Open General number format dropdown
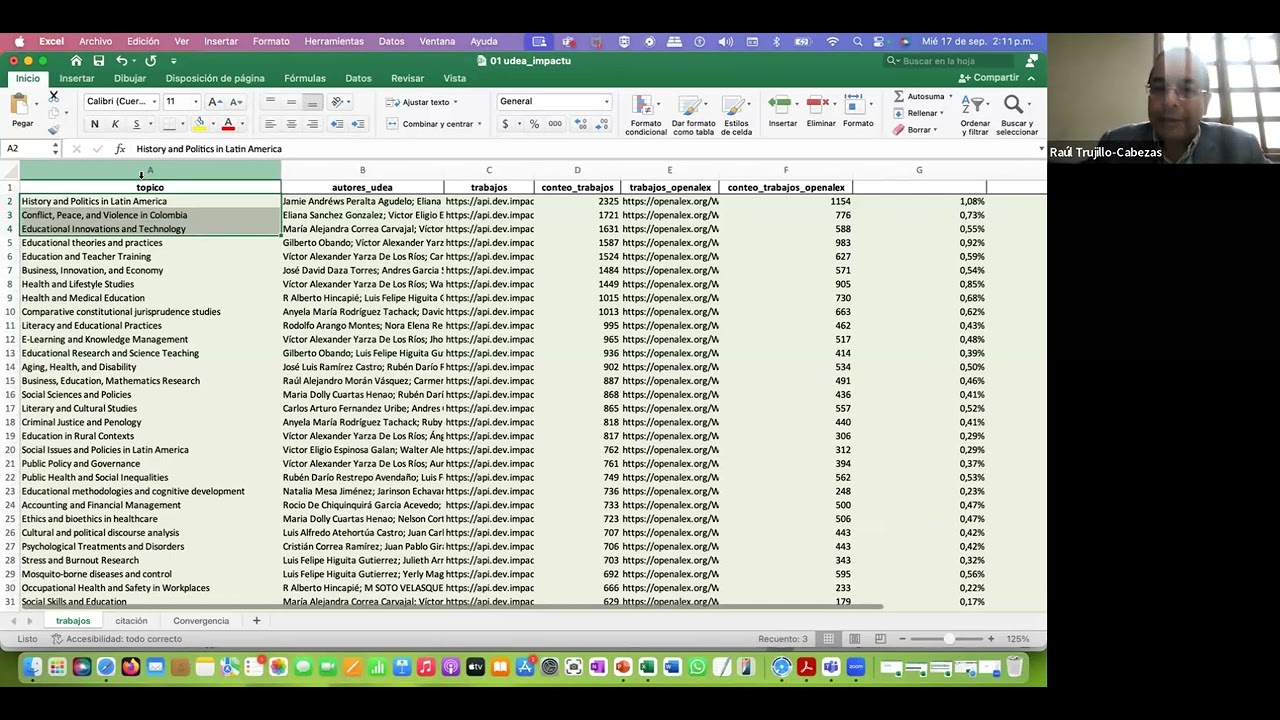Viewport: 1280px width, 720px height. click(x=554, y=101)
